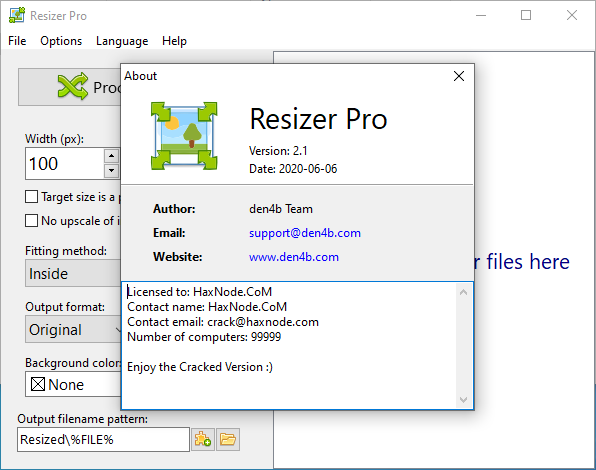Screen dimensions: 596x470
Task: Close the About dialog
Action: click(459, 76)
